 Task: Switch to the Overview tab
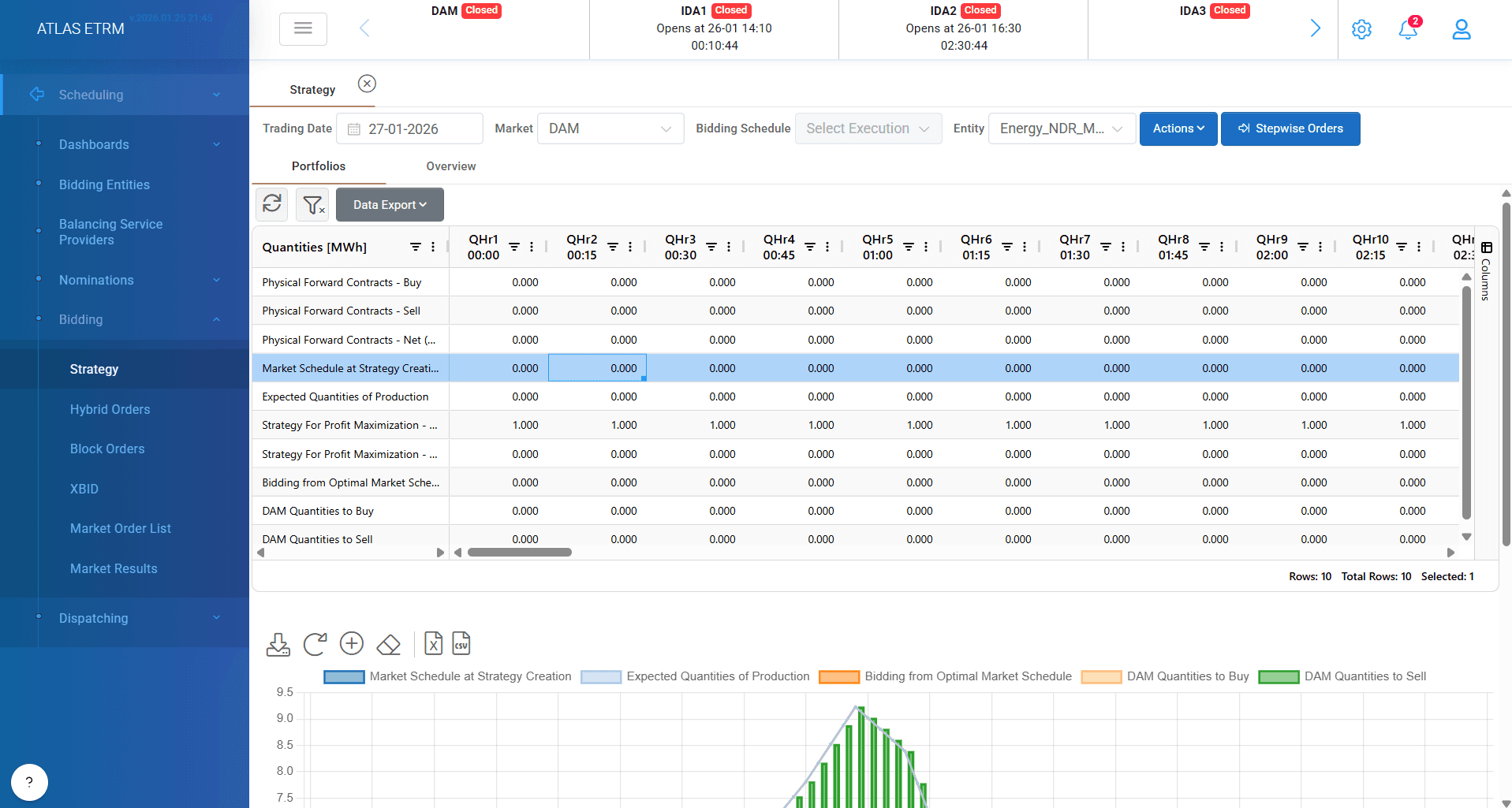(451, 166)
